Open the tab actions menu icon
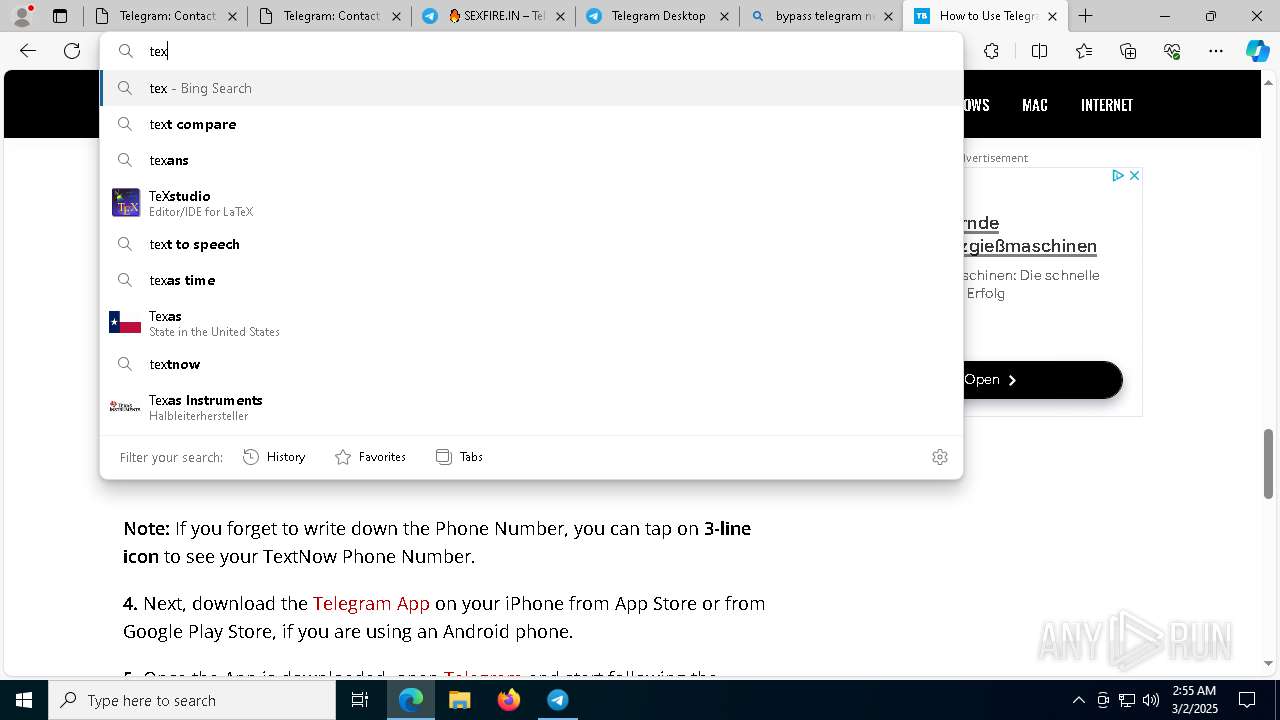This screenshot has width=1280, height=720. [x=60, y=16]
